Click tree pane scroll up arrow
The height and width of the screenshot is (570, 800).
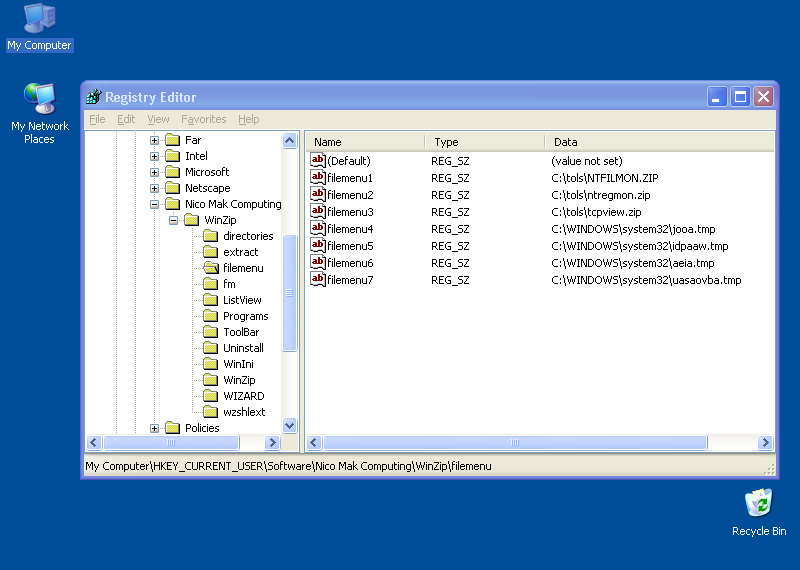(289, 140)
